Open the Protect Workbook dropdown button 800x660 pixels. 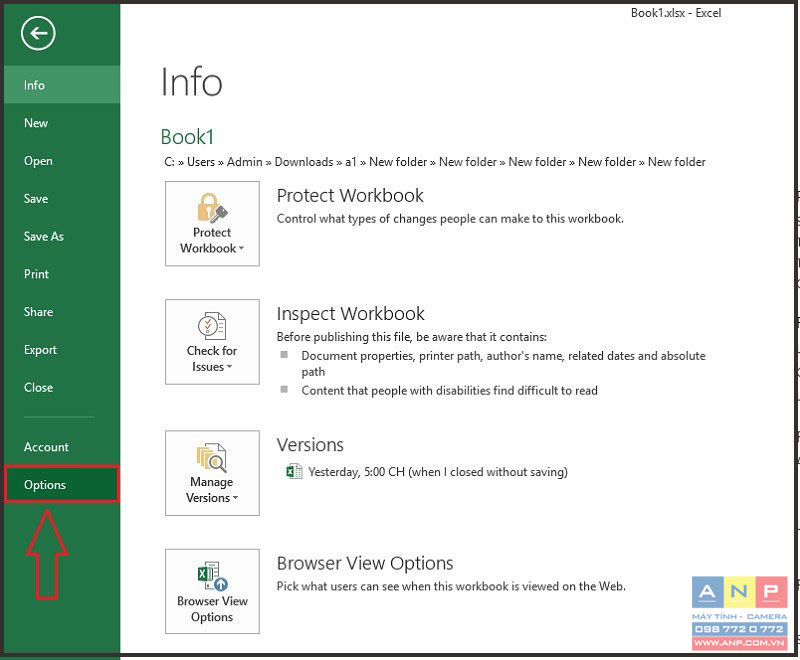[x=212, y=223]
